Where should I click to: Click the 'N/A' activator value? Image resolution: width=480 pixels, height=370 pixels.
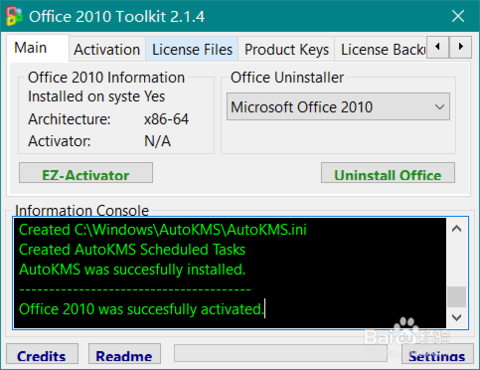(x=157, y=141)
